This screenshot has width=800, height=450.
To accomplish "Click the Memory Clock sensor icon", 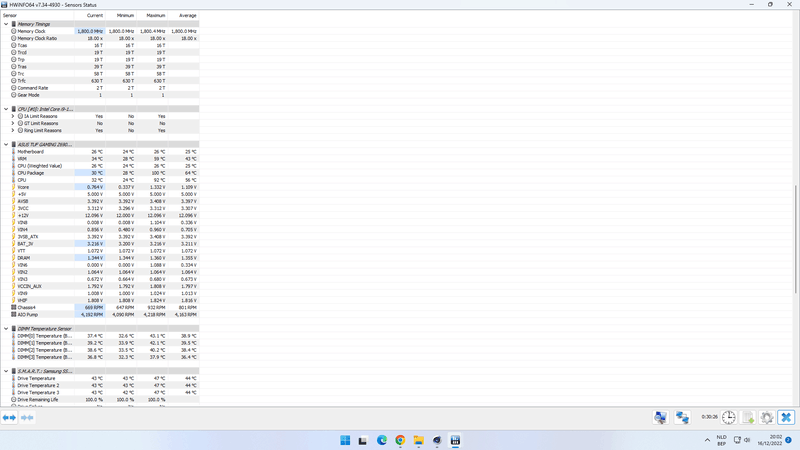I will tap(14, 31).
